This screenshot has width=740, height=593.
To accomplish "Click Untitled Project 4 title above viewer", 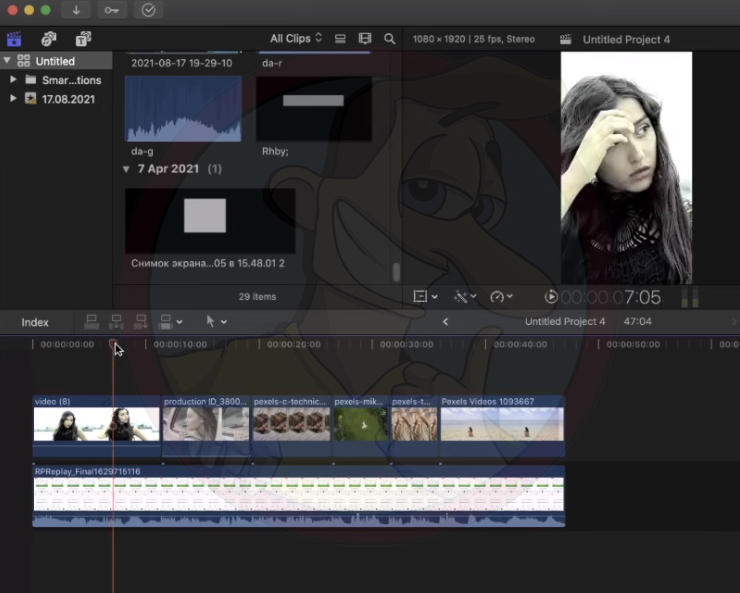I will pyautogui.click(x=626, y=40).
